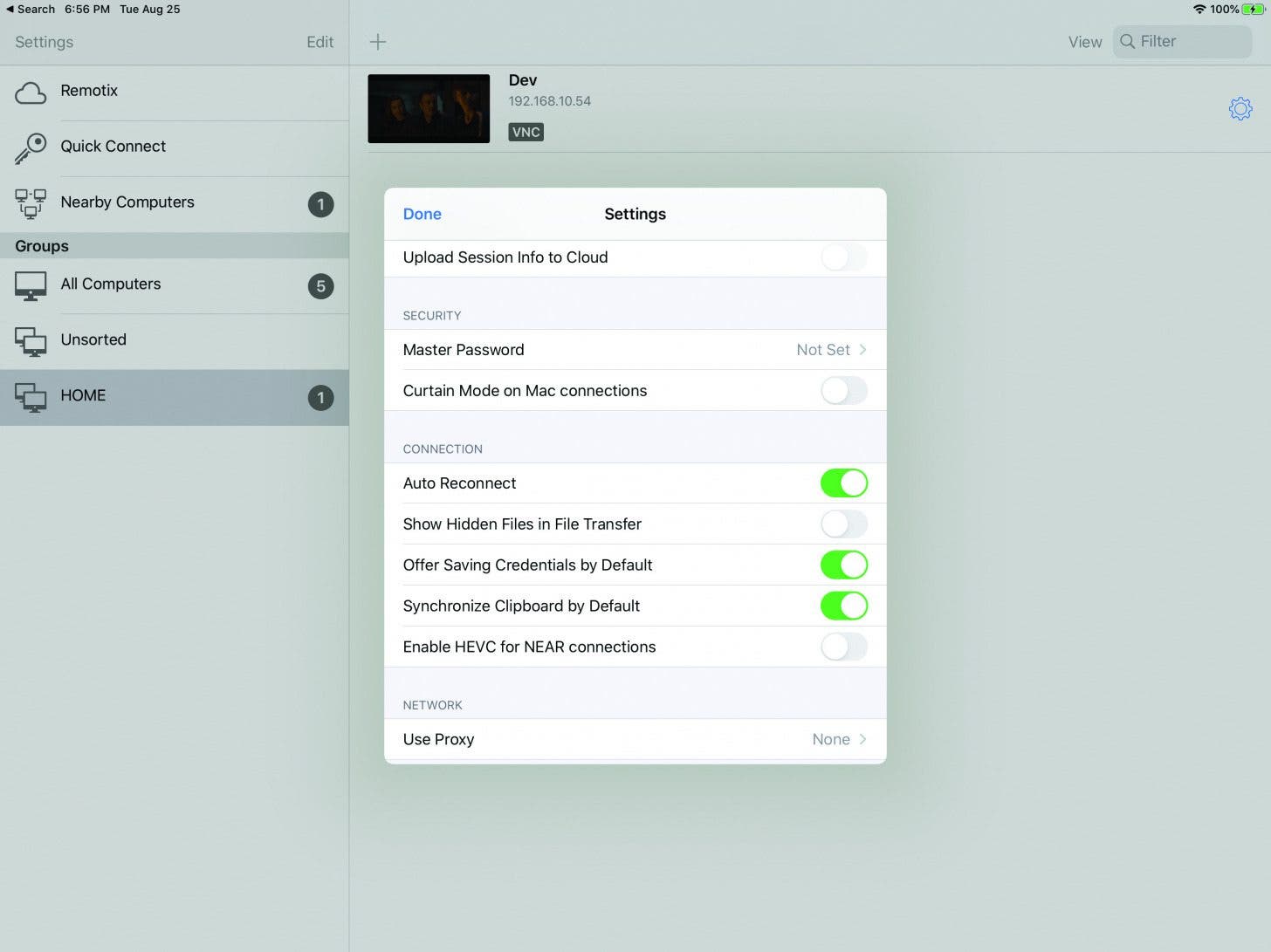Select the HOME group
Image resolution: width=1271 pixels, height=952 pixels.
(x=175, y=397)
